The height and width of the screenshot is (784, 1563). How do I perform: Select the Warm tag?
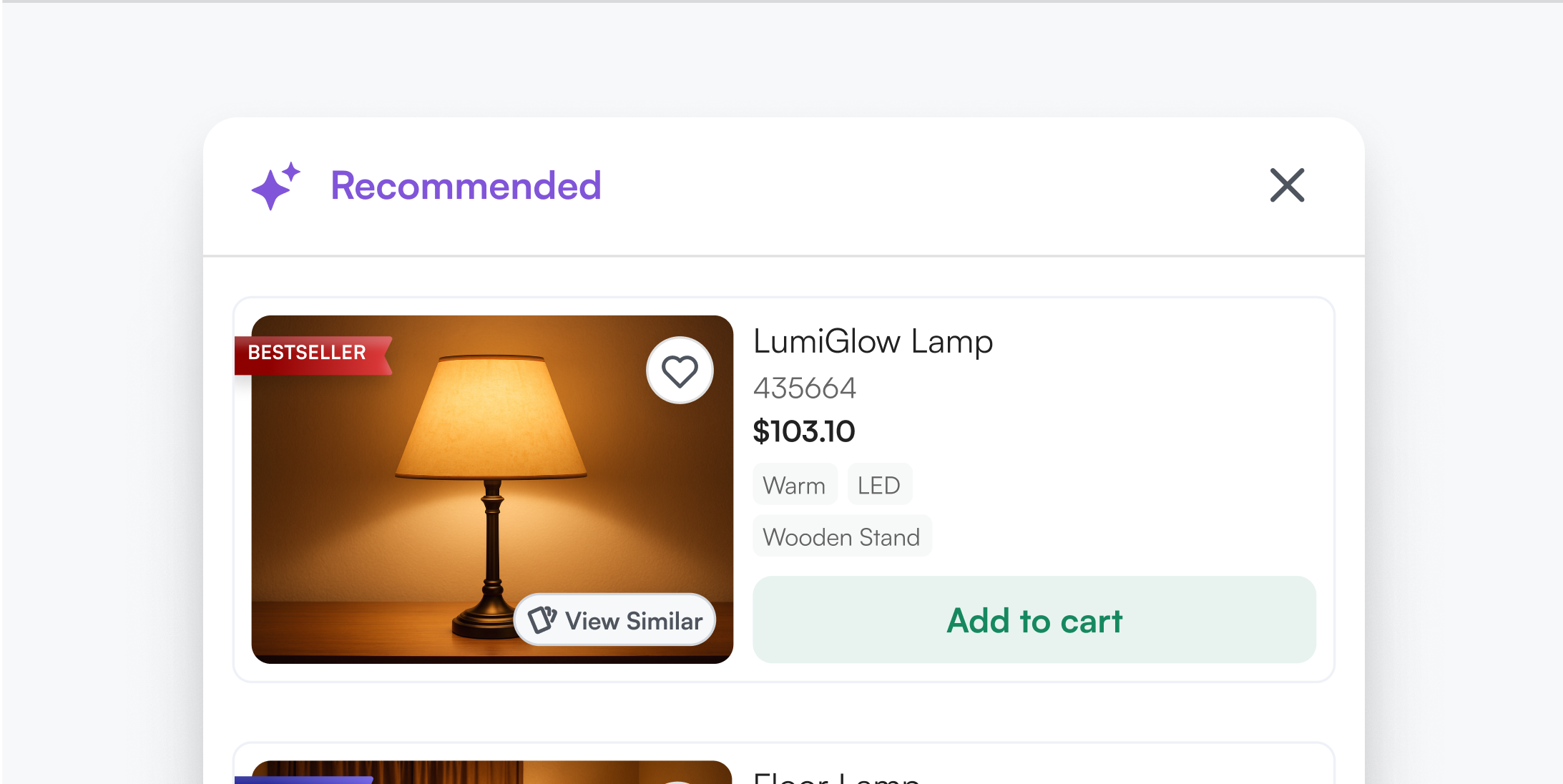(794, 485)
